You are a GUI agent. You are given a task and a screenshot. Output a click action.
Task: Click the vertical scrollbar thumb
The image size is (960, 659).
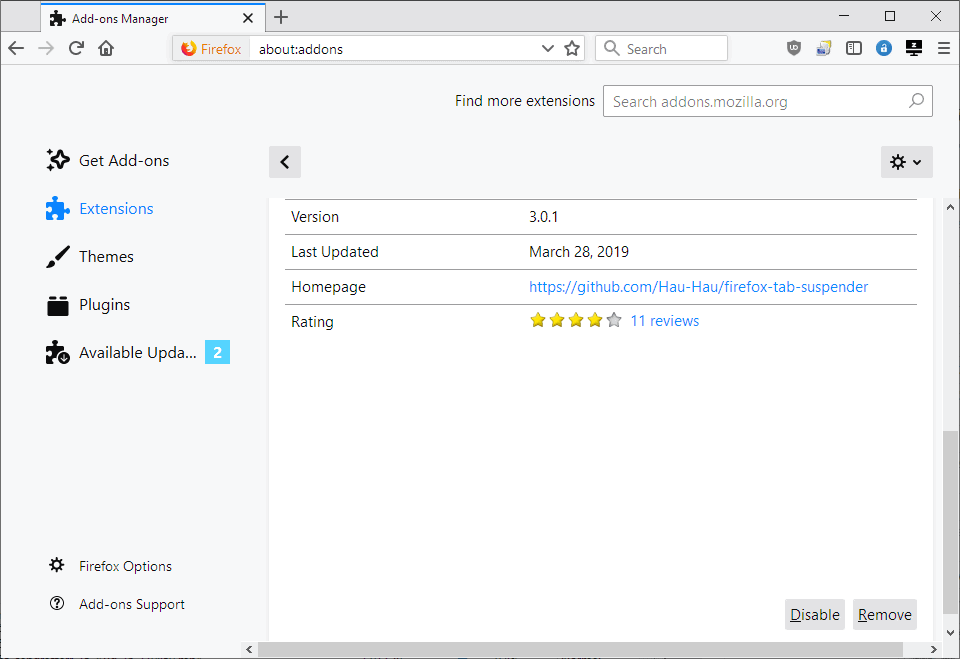click(950, 522)
